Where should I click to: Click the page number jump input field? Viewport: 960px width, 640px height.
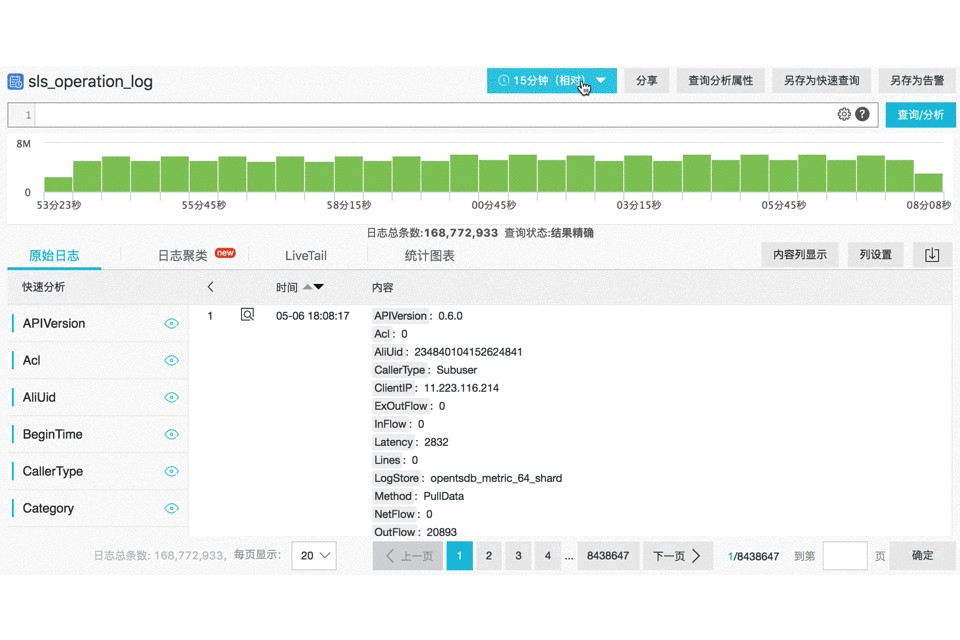point(845,555)
